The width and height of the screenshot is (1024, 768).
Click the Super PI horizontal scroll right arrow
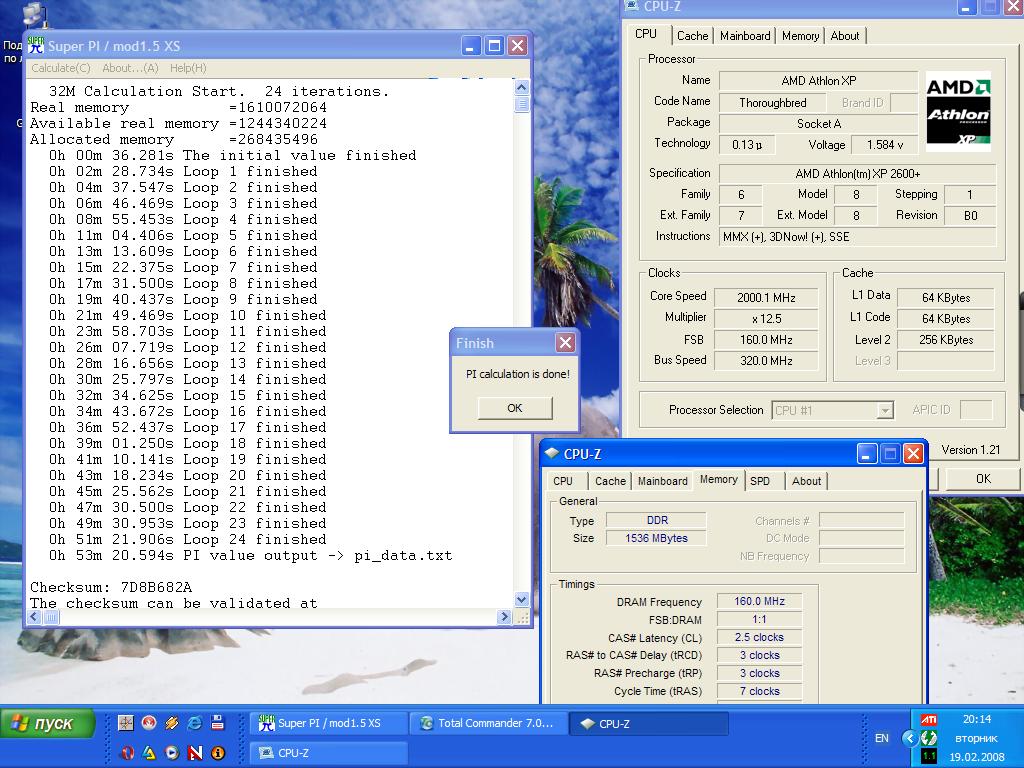point(504,616)
